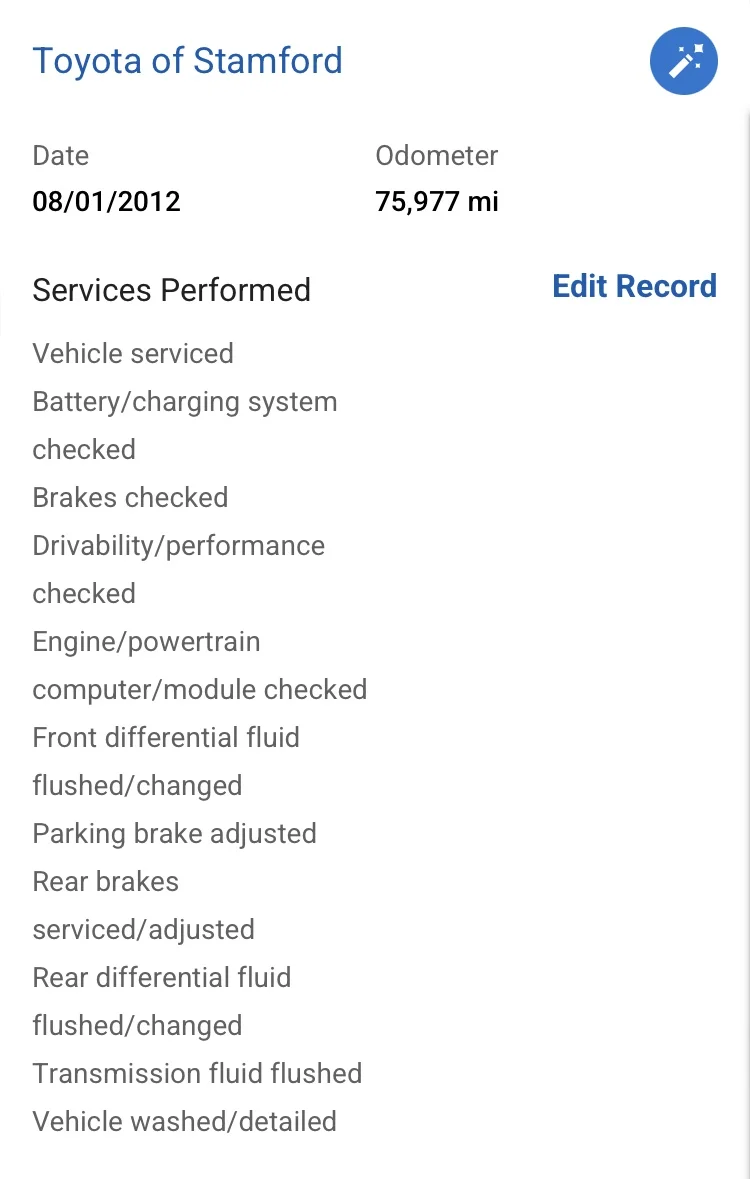Click the Vehicle washed/detailed line
Image resolution: width=750 pixels, height=1179 pixels.
click(x=184, y=1121)
